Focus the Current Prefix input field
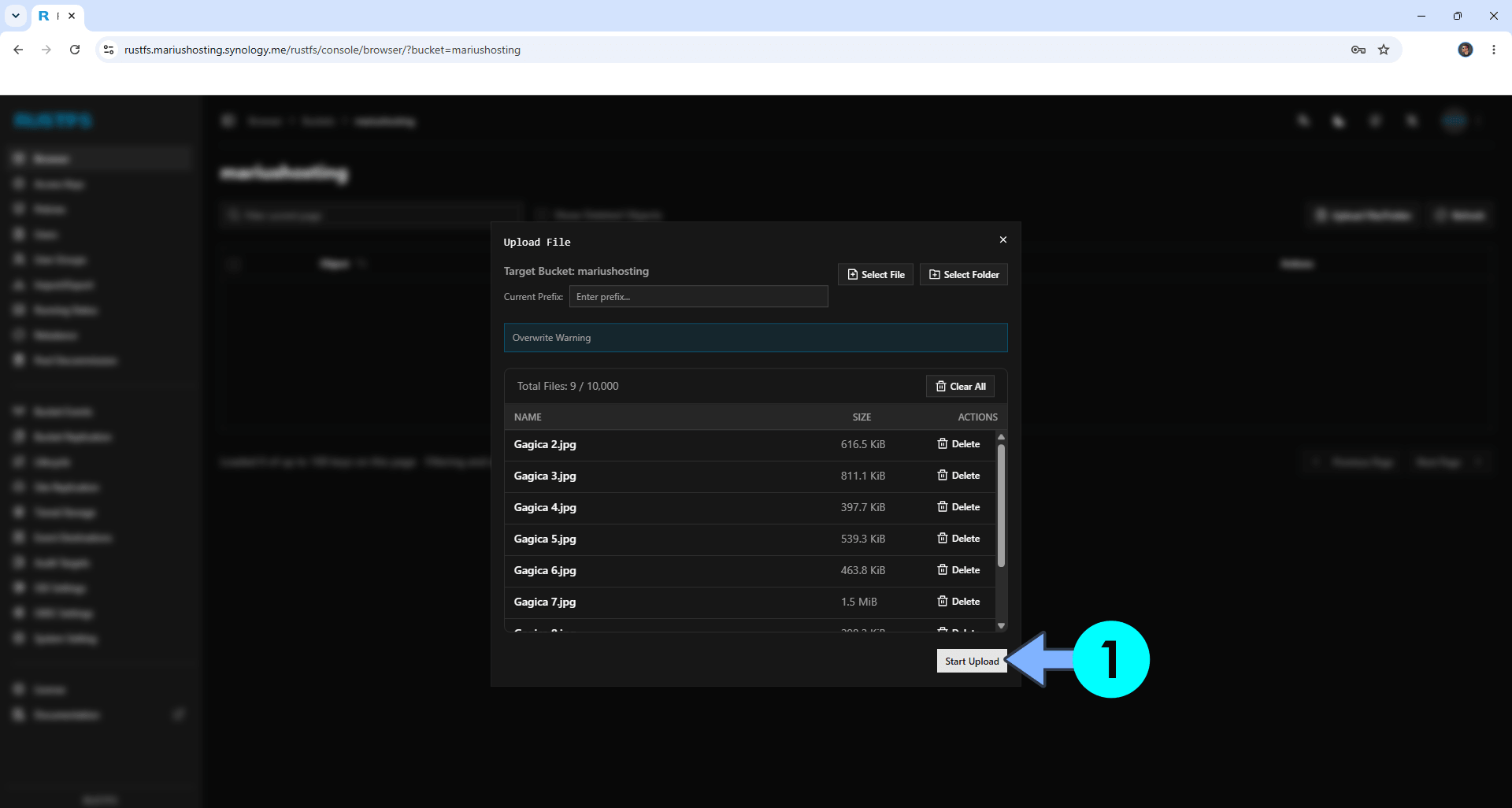 point(699,297)
